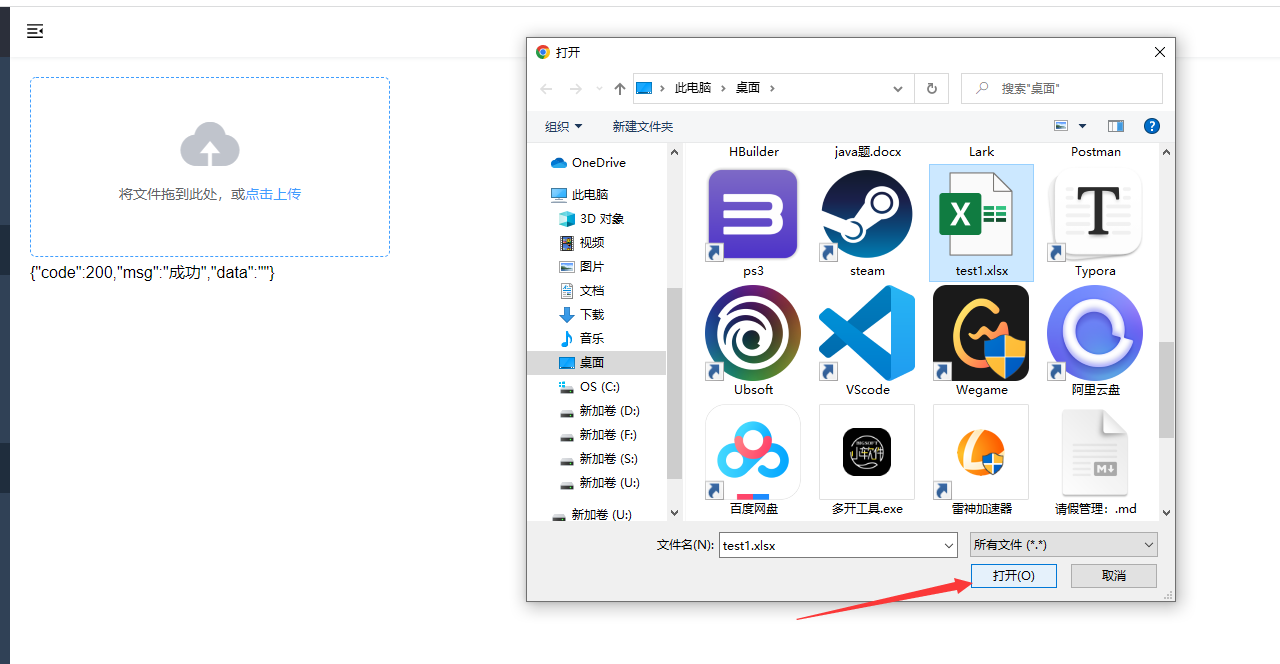Select the 阿里云盘 shortcut icon
This screenshot has height=664, width=1280.
coord(1095,333)
